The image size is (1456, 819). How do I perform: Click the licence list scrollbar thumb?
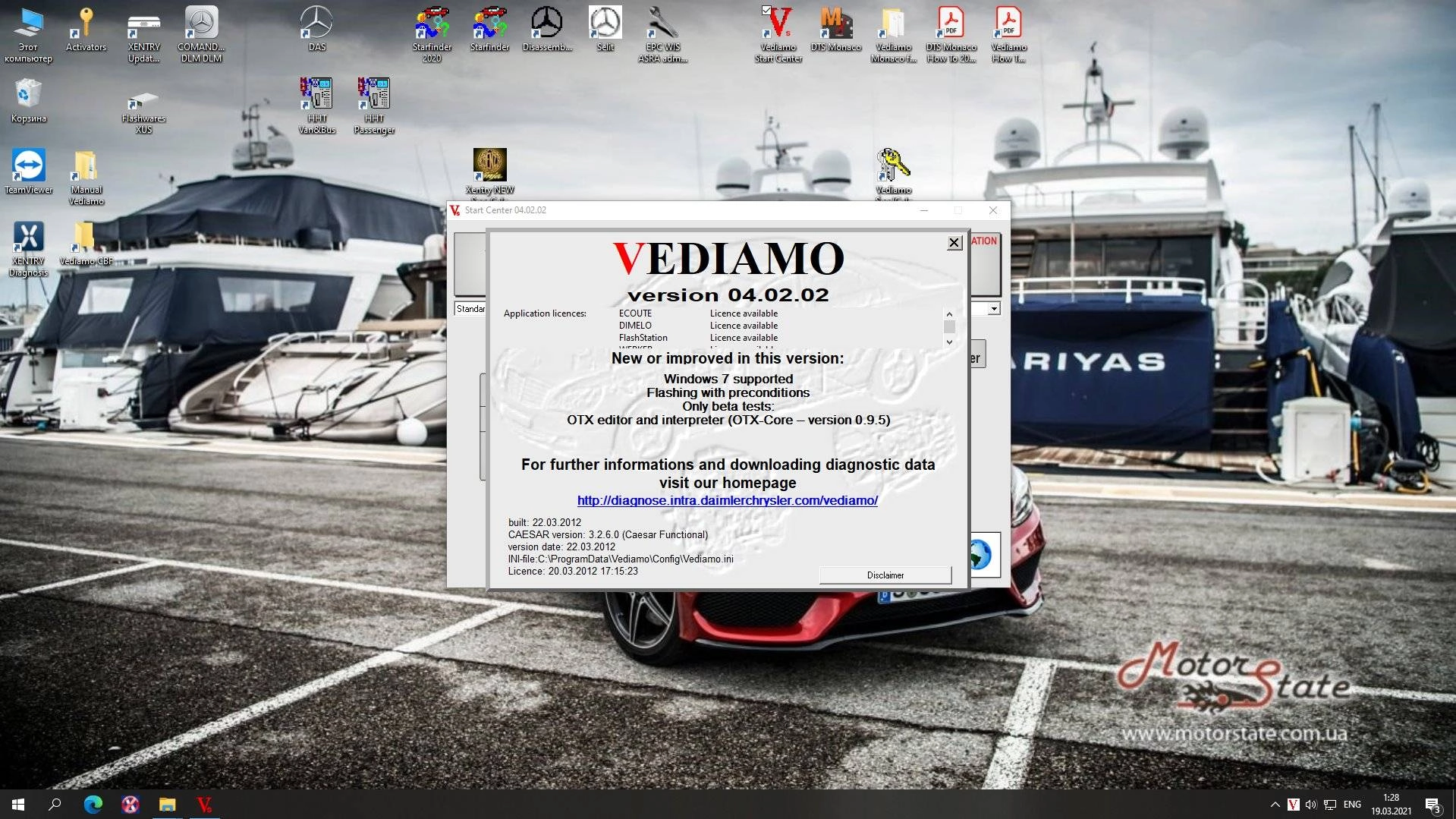948,327
